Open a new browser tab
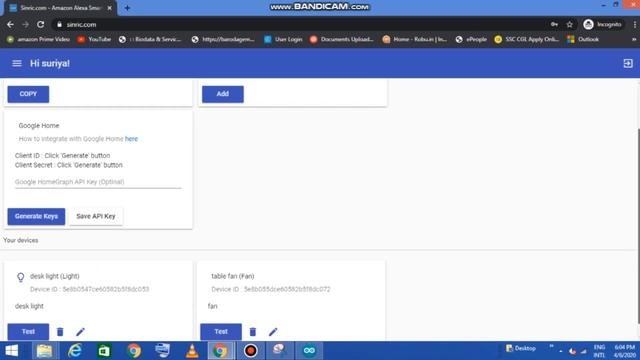 (x=127, y=8)
